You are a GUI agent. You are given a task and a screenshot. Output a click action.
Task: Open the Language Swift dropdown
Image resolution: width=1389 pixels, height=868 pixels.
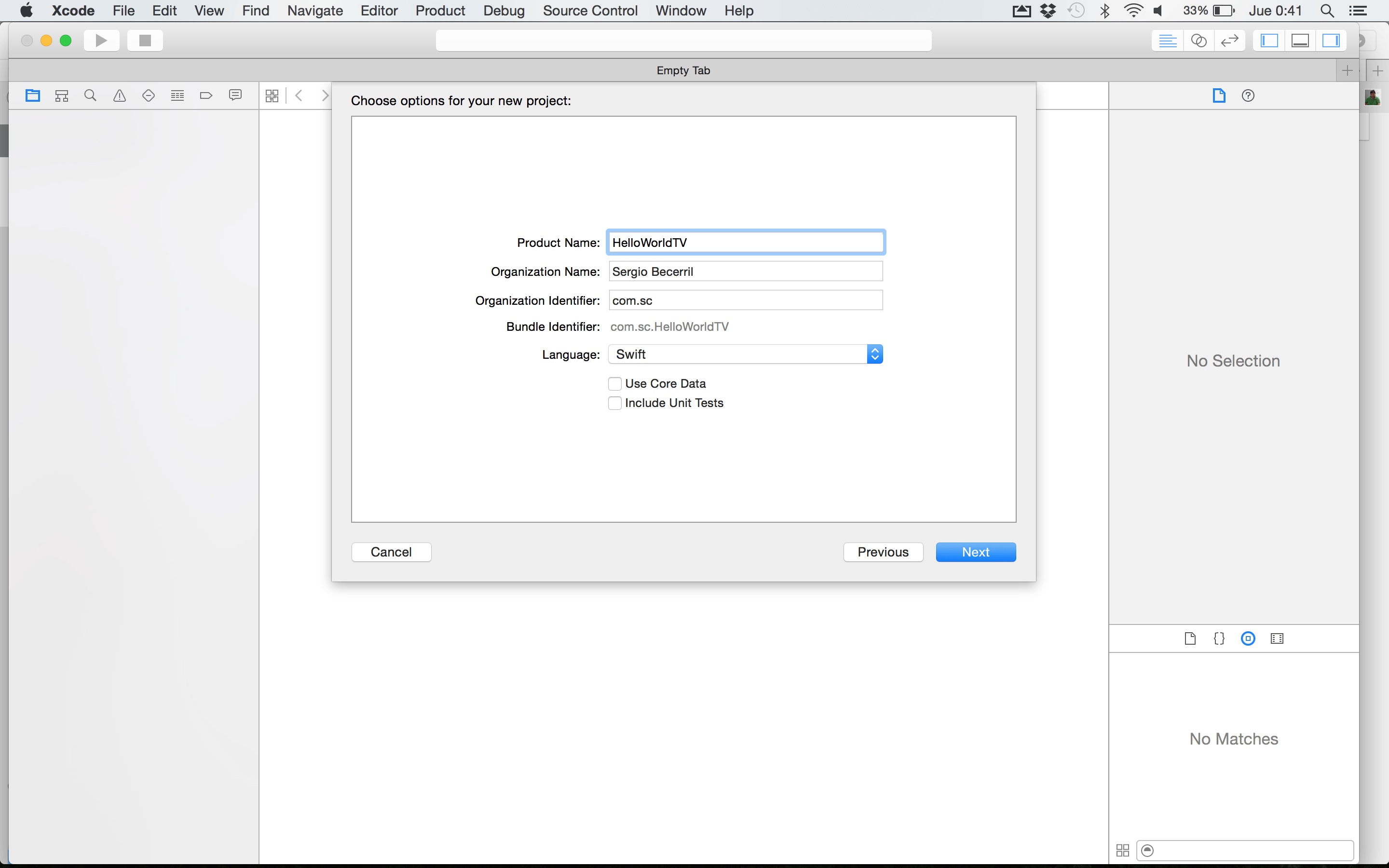click(x=745, y=354)
